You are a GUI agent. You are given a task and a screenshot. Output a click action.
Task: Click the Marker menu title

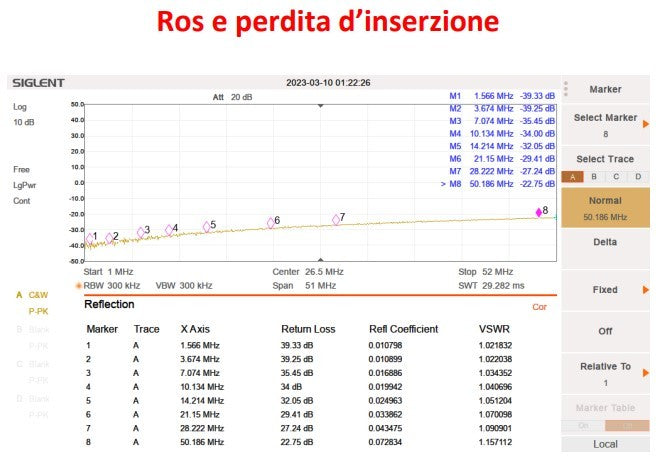click(605, 90)
